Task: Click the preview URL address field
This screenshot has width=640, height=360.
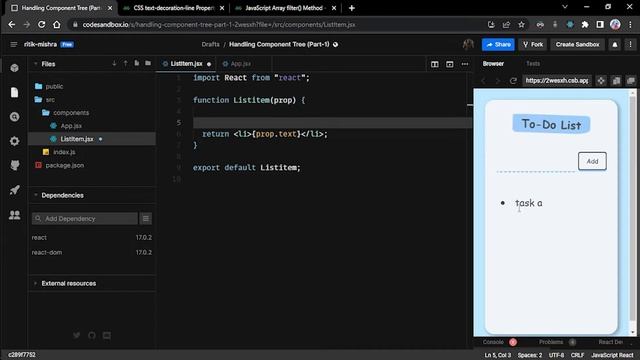Action: click(556, 80)
